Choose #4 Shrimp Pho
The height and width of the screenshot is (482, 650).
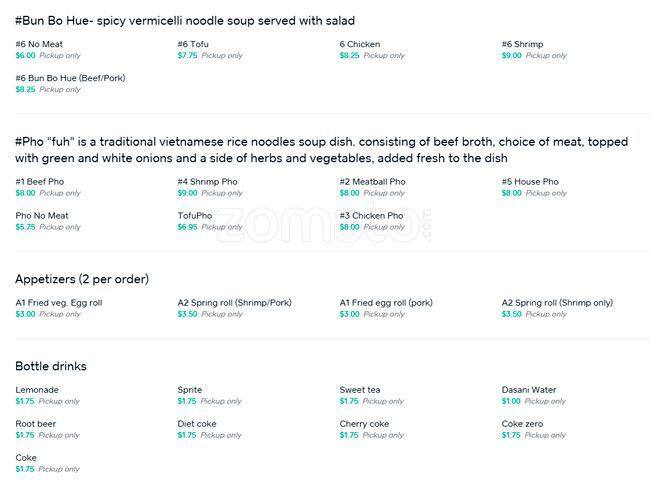tap(206, 182)
